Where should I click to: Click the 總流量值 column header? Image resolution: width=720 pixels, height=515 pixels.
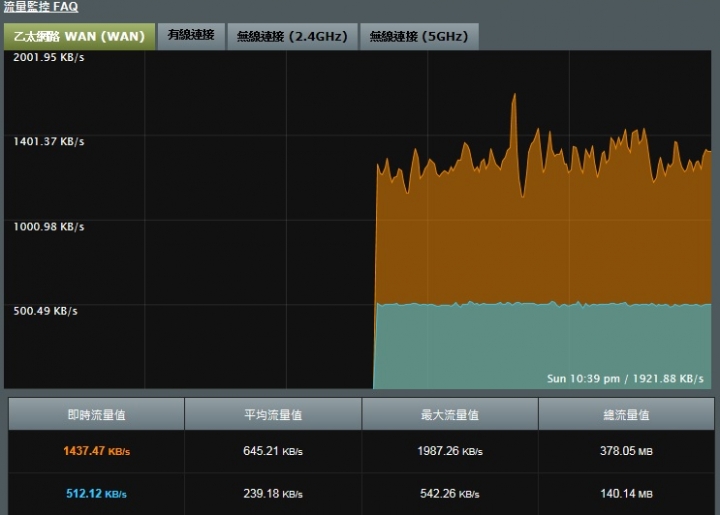[626, 414]
